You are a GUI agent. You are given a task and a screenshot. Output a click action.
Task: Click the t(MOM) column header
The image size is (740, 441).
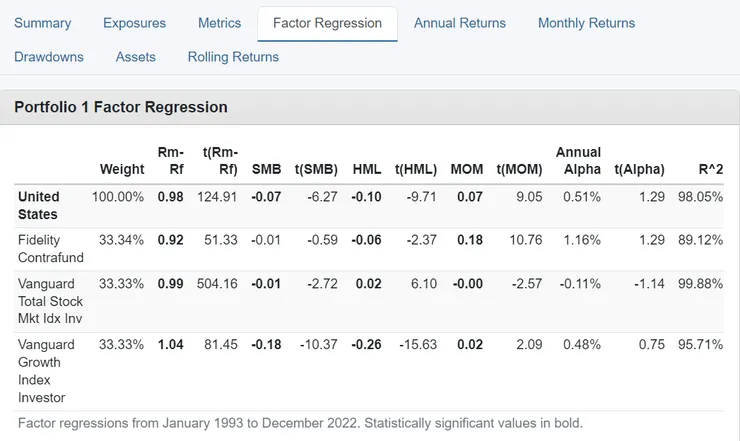click(x=520, y=169)
